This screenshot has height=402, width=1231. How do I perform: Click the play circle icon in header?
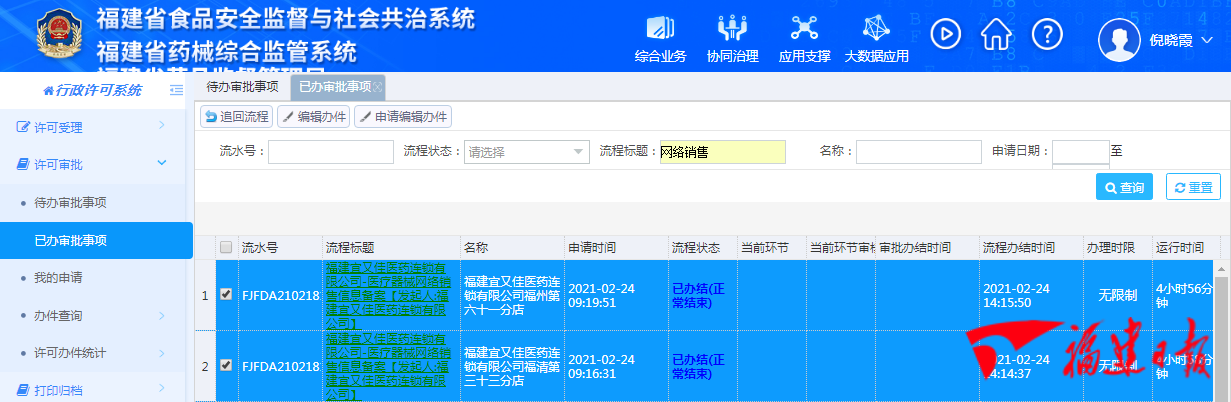pos(945,34)
